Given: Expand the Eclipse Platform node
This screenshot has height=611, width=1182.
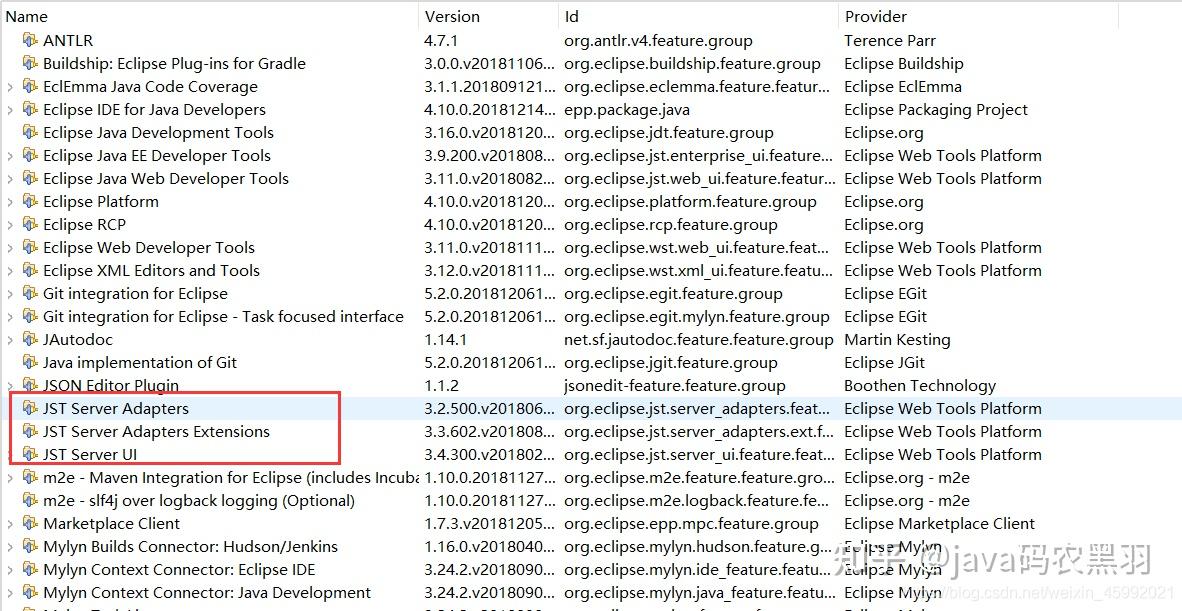Looking at the screenshot, I should (x=10, y=202).
